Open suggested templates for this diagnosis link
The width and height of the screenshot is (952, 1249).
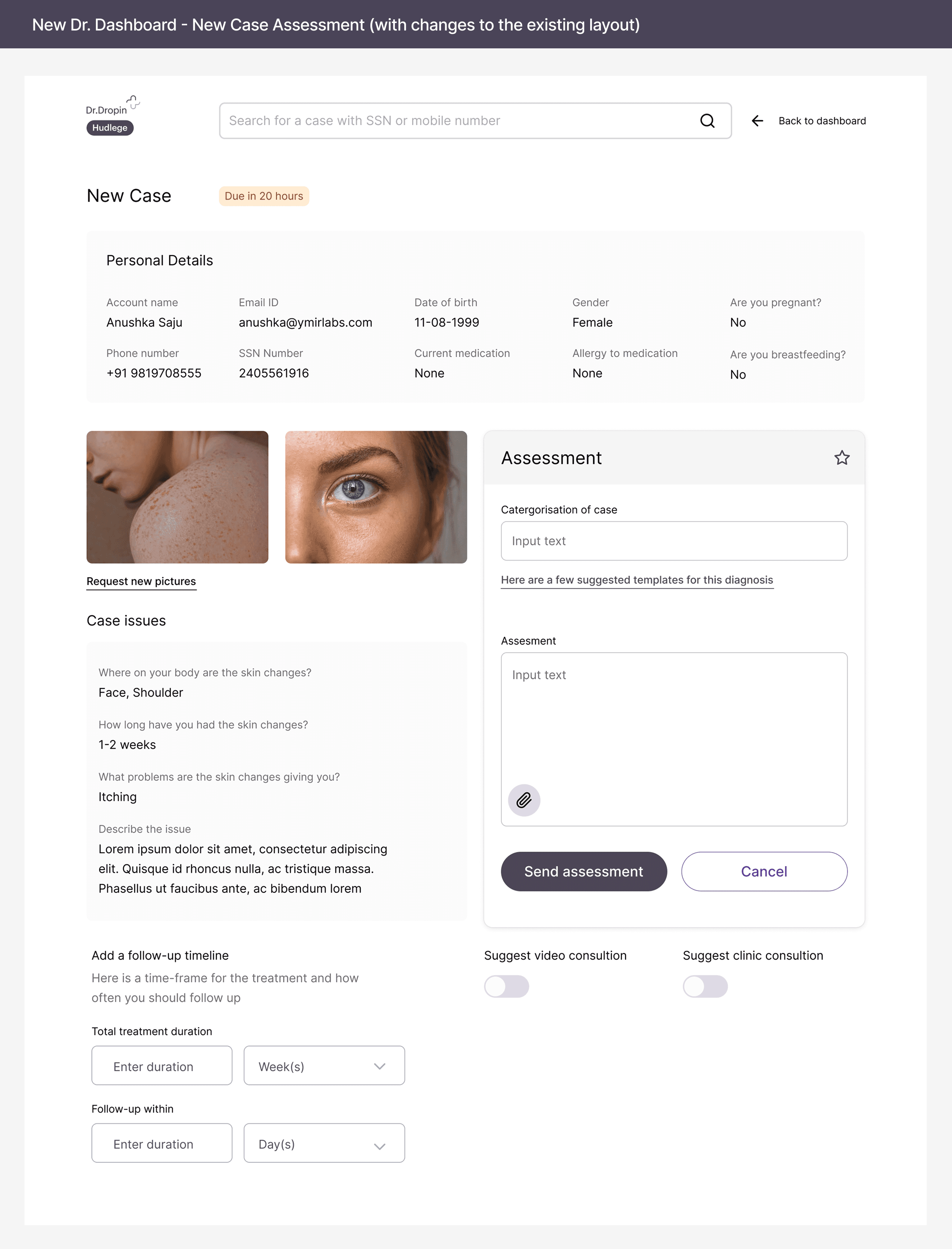[636, 580]
